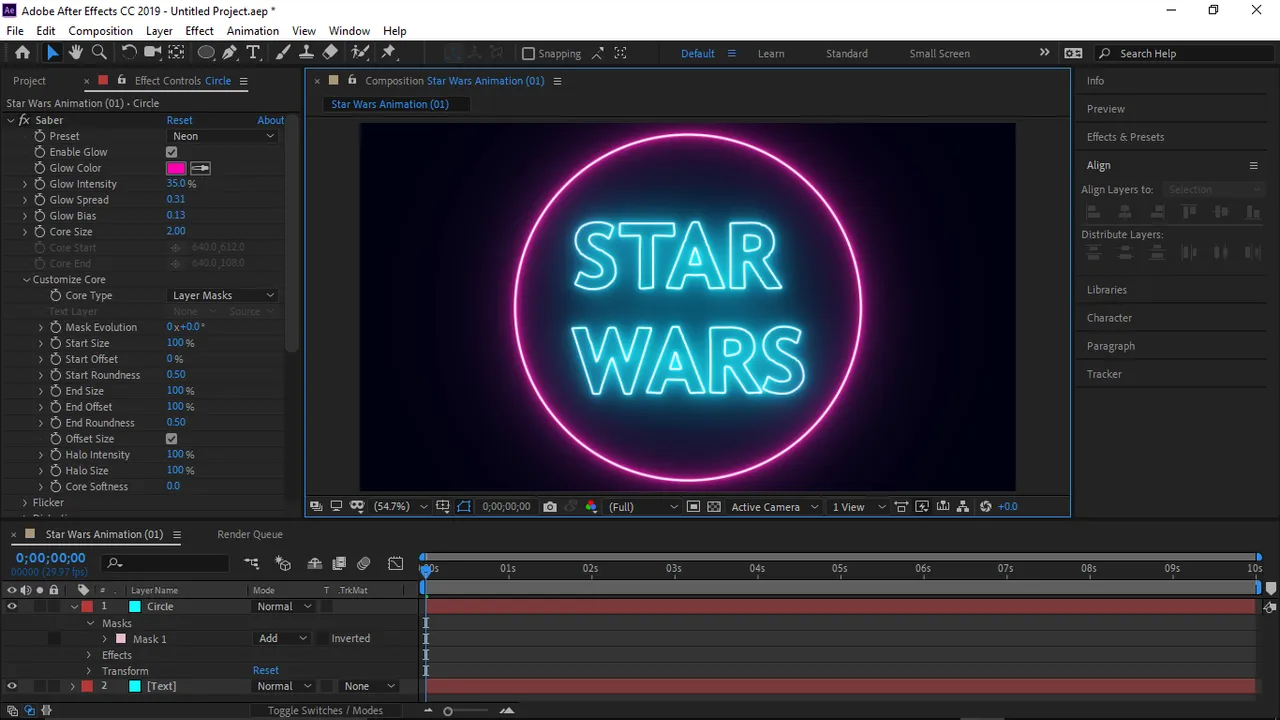Select the Eraser tool
1280x720 pixels.
coord(330,53)
